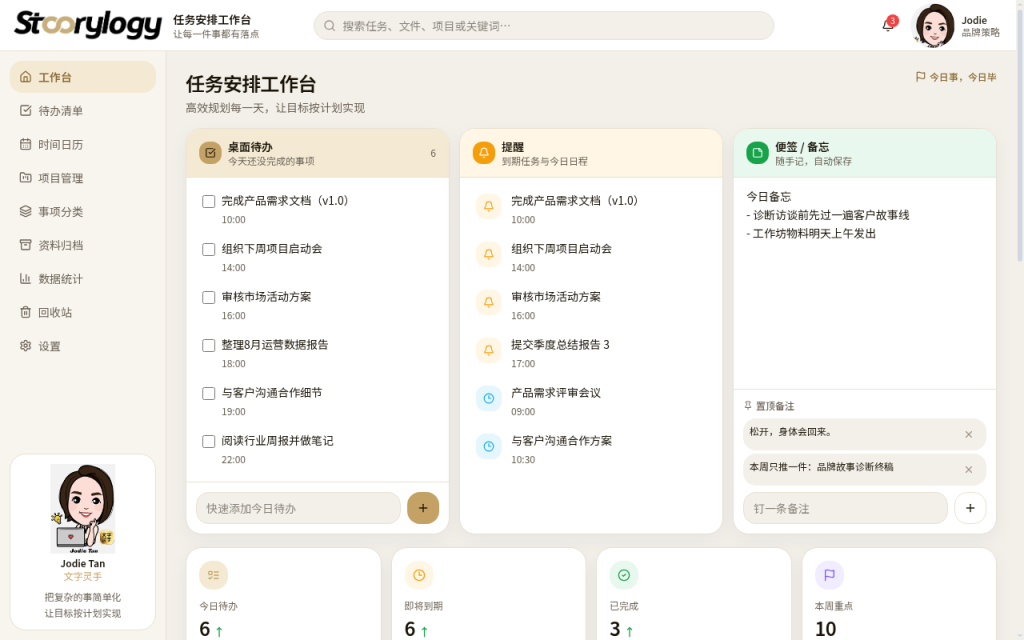The height and width of the screenshot is (640, 1024).
Task: Click the gold plus button to add todo
Action: (x=423, y=508)
